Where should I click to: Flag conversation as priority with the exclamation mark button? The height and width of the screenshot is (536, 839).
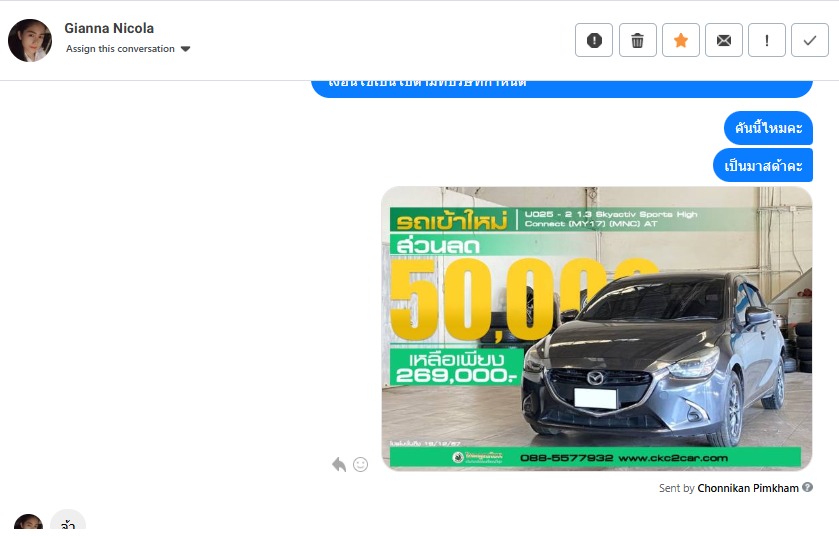pos(767,40)
